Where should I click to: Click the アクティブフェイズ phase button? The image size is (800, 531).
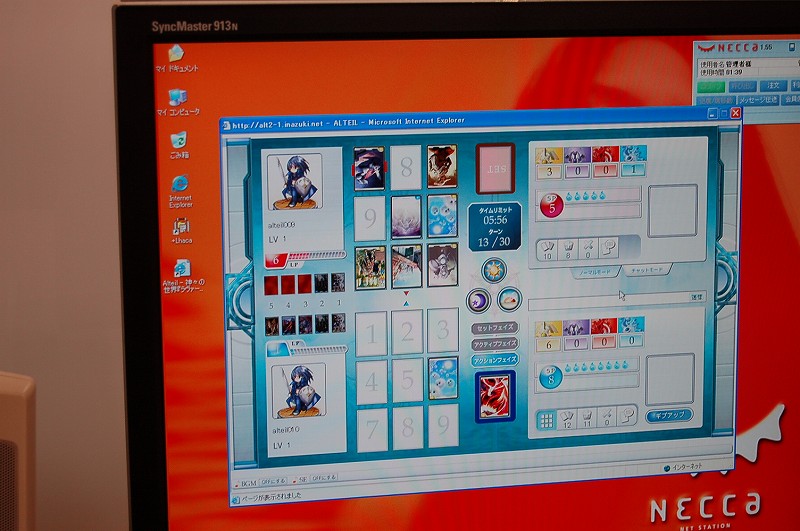coord(494,343)
